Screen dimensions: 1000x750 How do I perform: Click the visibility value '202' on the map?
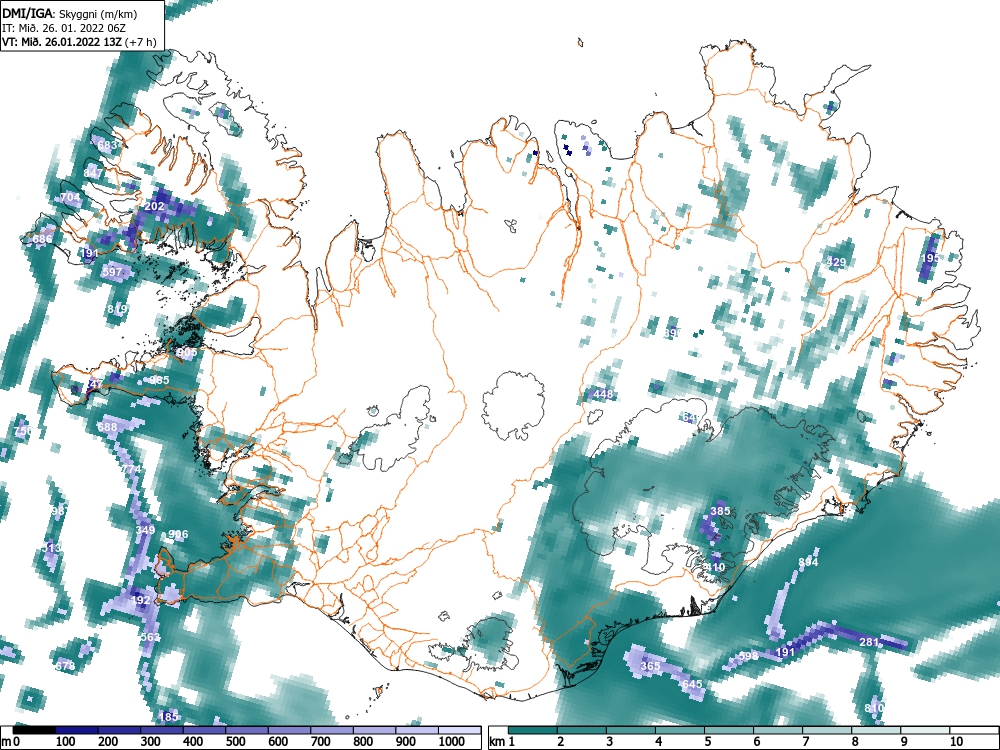[x=154, y=206]
